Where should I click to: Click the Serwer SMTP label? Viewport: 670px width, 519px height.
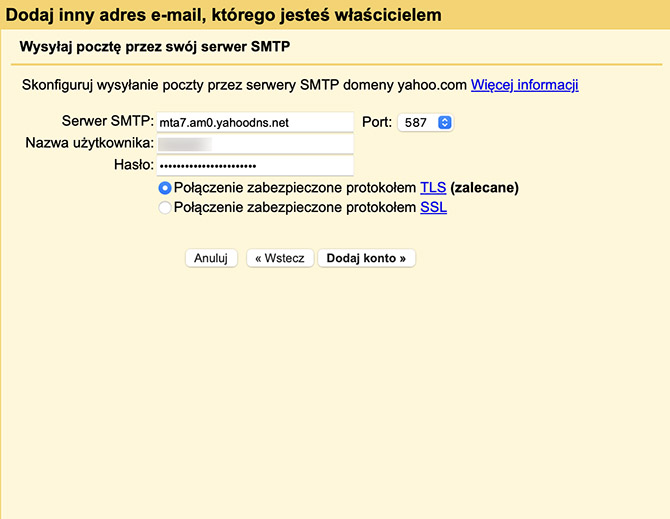108,121
